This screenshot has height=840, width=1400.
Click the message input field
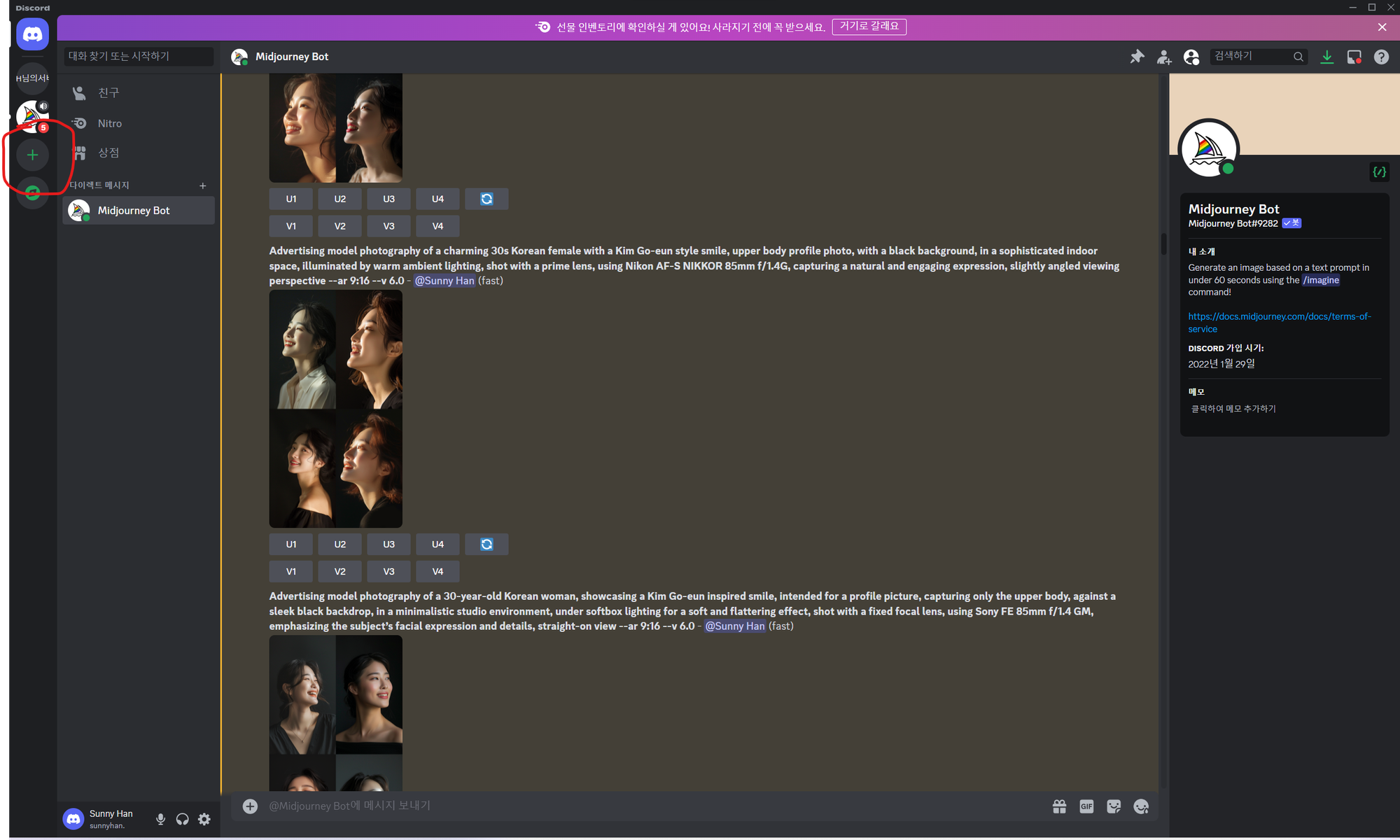(x=630, y=806)
